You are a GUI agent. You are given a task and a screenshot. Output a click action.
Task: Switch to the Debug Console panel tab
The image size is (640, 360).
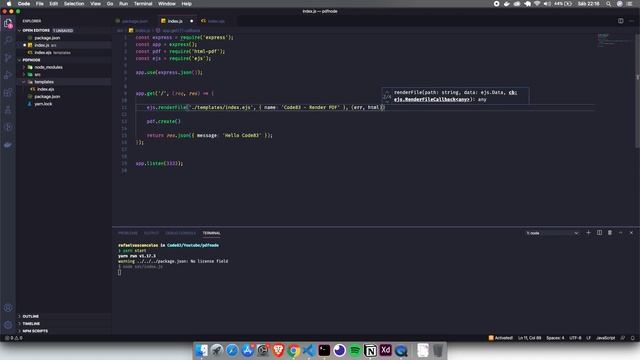point(180,233)
